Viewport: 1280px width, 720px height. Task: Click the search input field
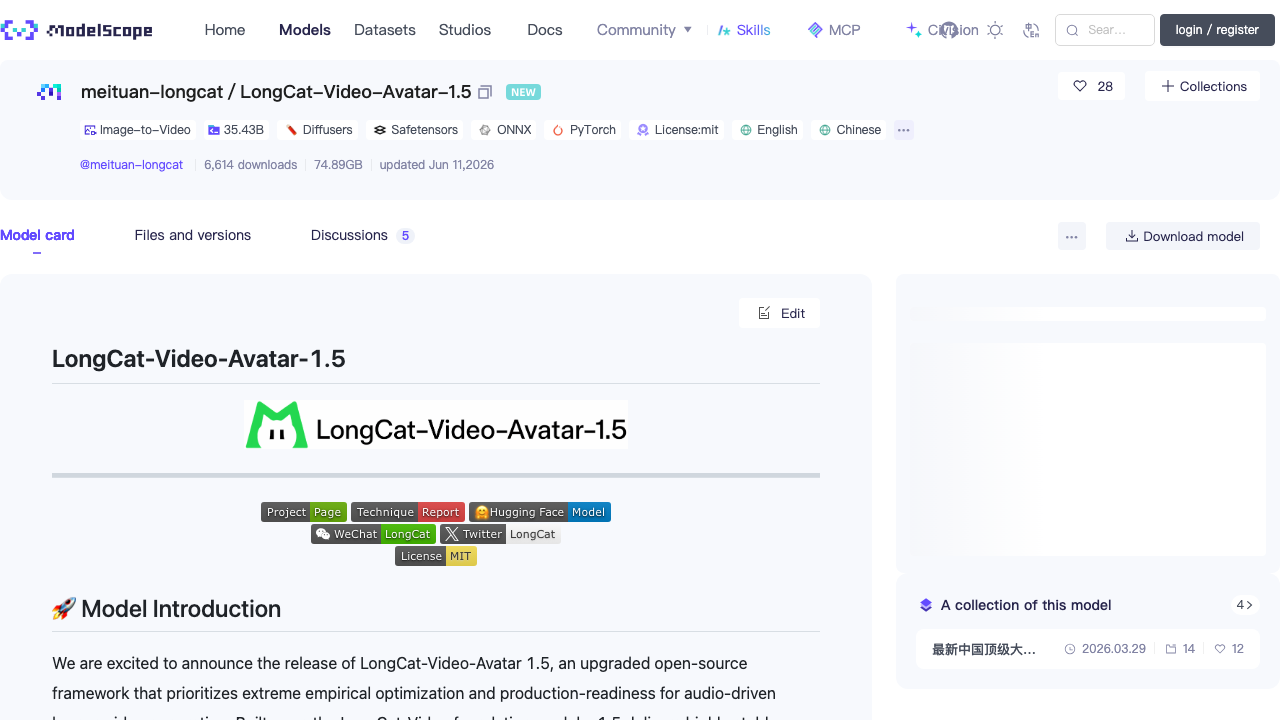(1105, 30)
